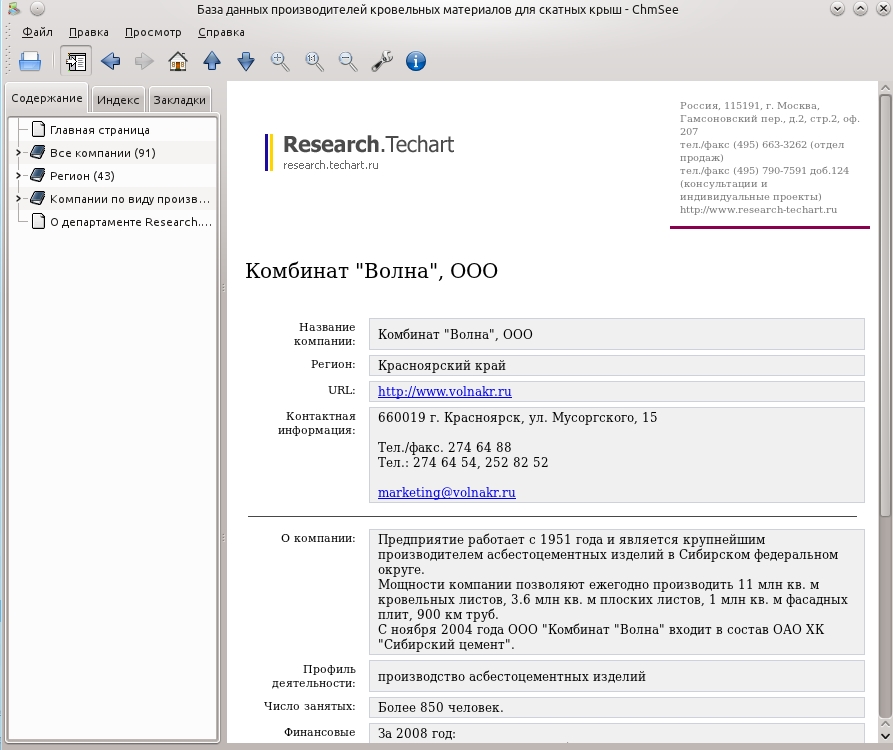This screenshot has width=893, height=750.
Task: Click the Комбинат "Волна", ООО heading
Action: pos(371,271)
